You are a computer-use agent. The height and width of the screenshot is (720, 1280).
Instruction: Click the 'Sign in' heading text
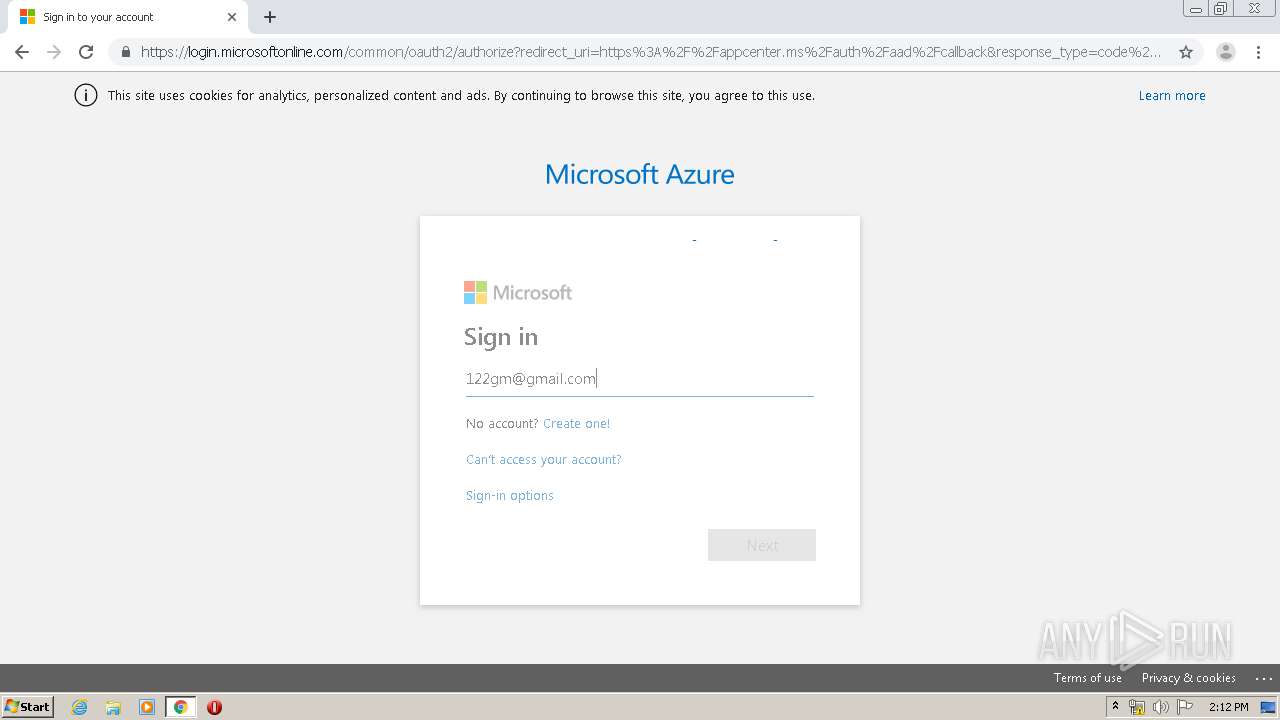pyautogui.click(x=501, y=337)
